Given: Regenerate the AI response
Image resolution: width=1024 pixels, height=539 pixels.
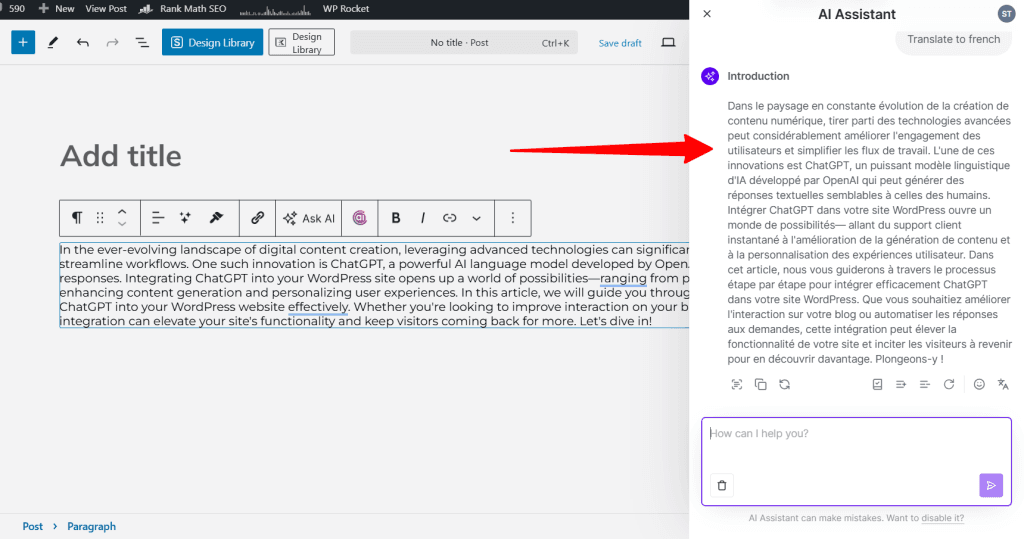Looking at the screenshot, I should pyautogui.click(x=949, y=385).
